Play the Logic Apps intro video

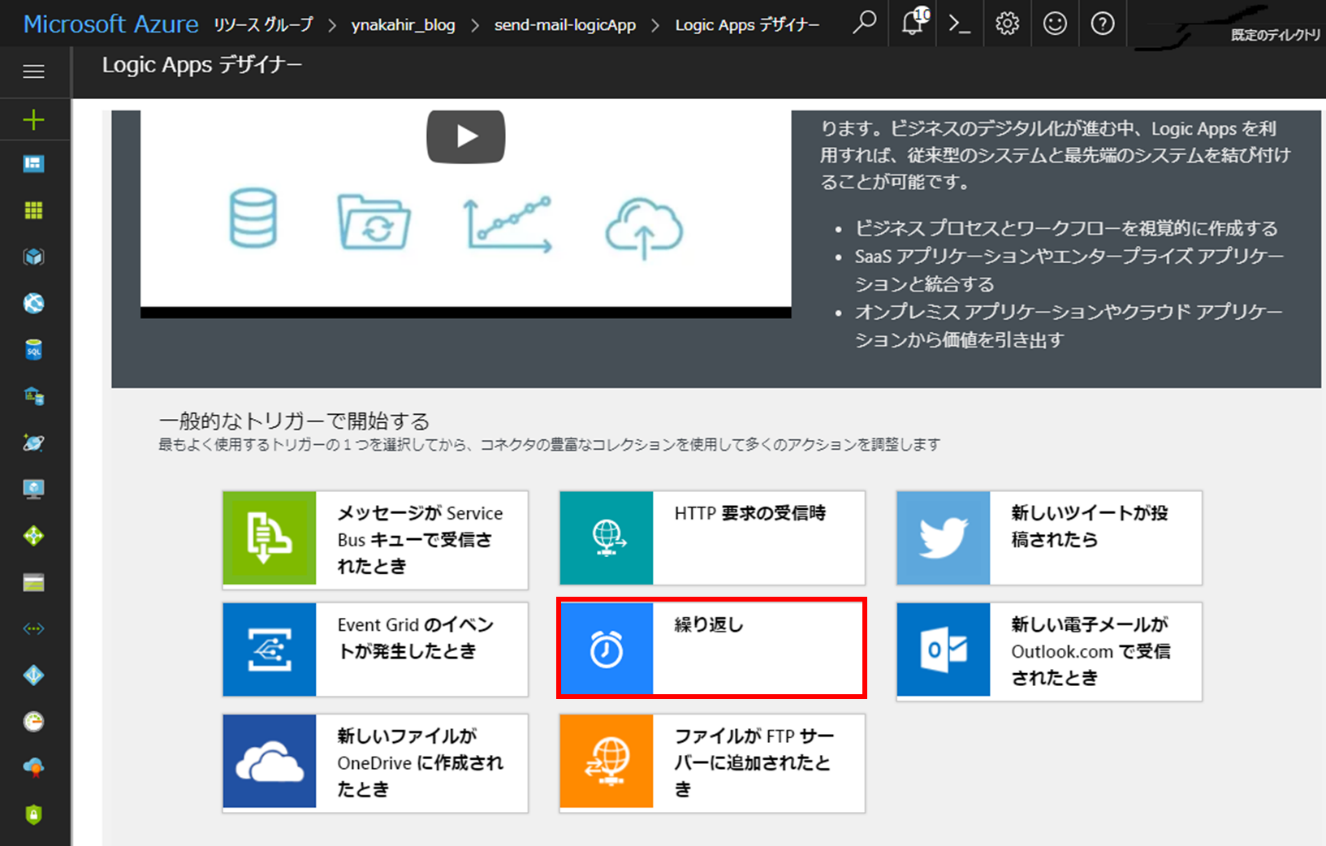466,137
